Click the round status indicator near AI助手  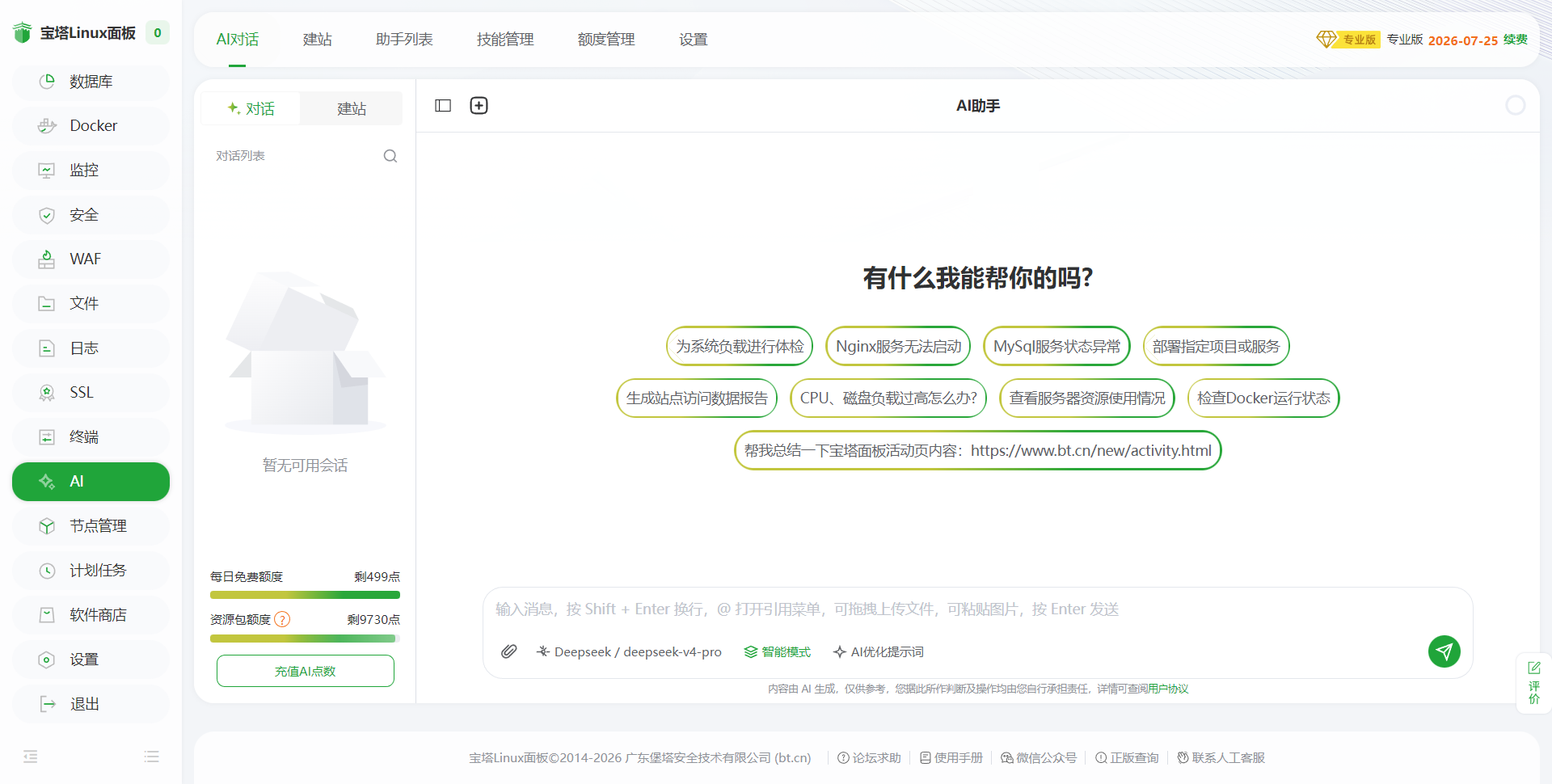click(1516, 106)
